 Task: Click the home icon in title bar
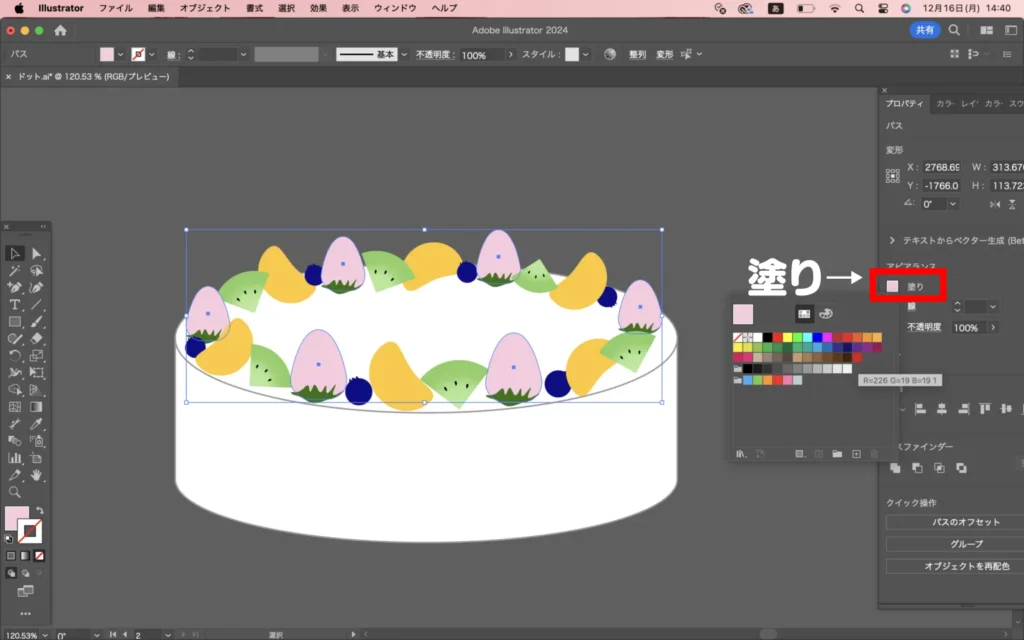click(60, 30)
